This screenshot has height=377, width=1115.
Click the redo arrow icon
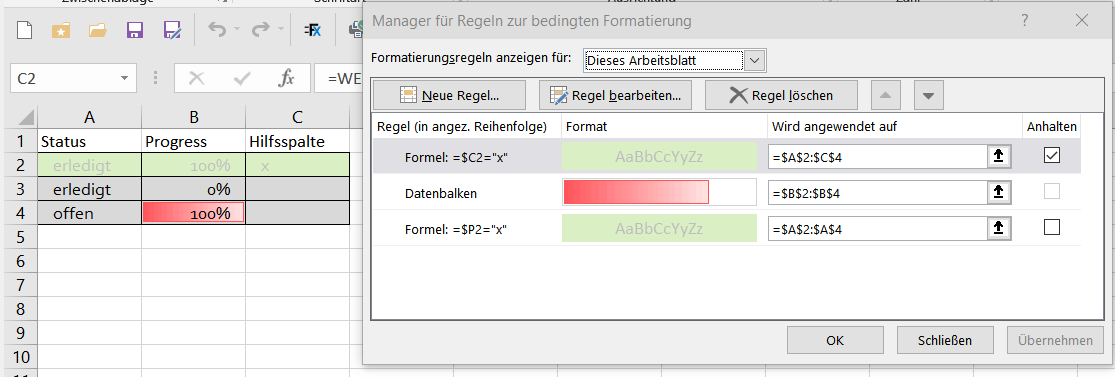(261, 30)
